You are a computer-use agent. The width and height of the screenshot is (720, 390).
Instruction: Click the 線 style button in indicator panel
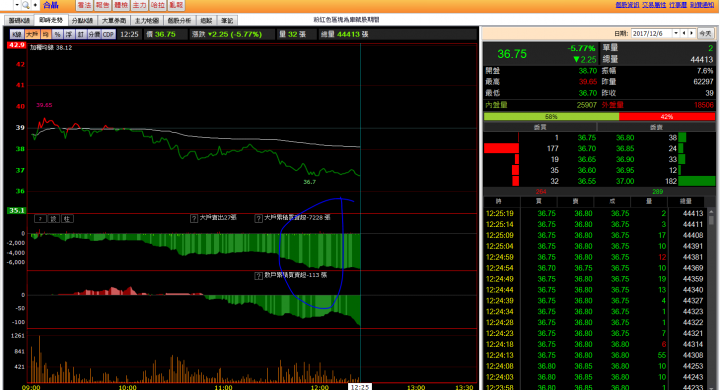point(54,219)
